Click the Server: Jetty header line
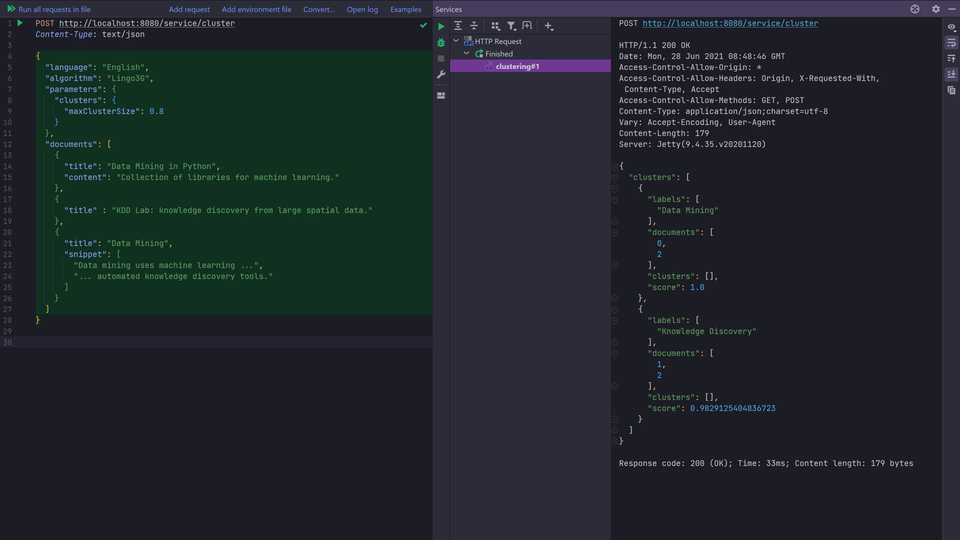Screen dimensions: 960x540 (x=692, y=144)
